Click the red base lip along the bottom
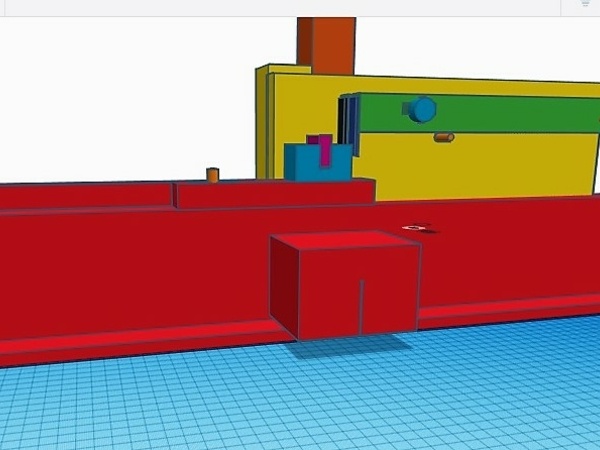This screenshot has height=450, width=600. (x=130, y=345)
